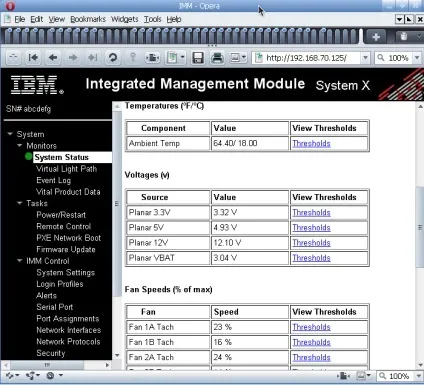The height and width of the screenshot is (385, 424).
Task: Open Firmware Update task
Action: pos(66,249)
